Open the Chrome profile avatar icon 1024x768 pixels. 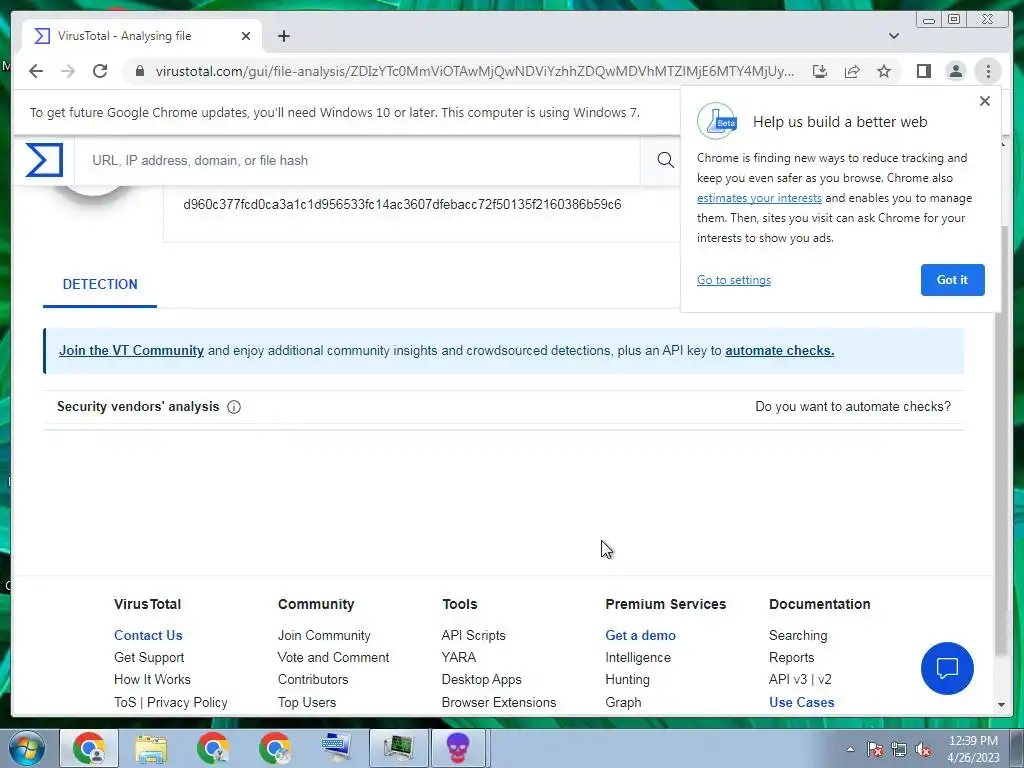(955, 71)
